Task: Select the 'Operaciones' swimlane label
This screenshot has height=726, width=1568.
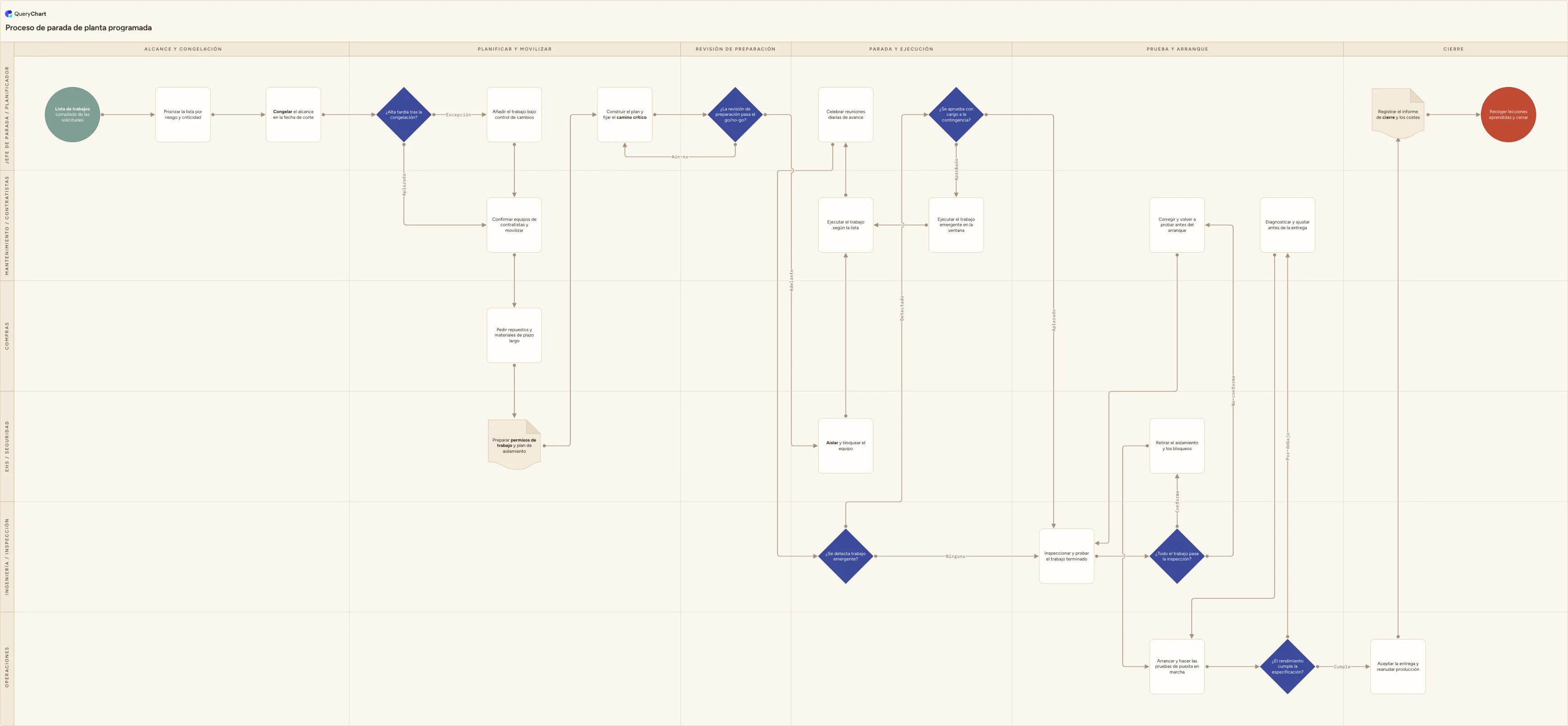Action: (7, 667)
